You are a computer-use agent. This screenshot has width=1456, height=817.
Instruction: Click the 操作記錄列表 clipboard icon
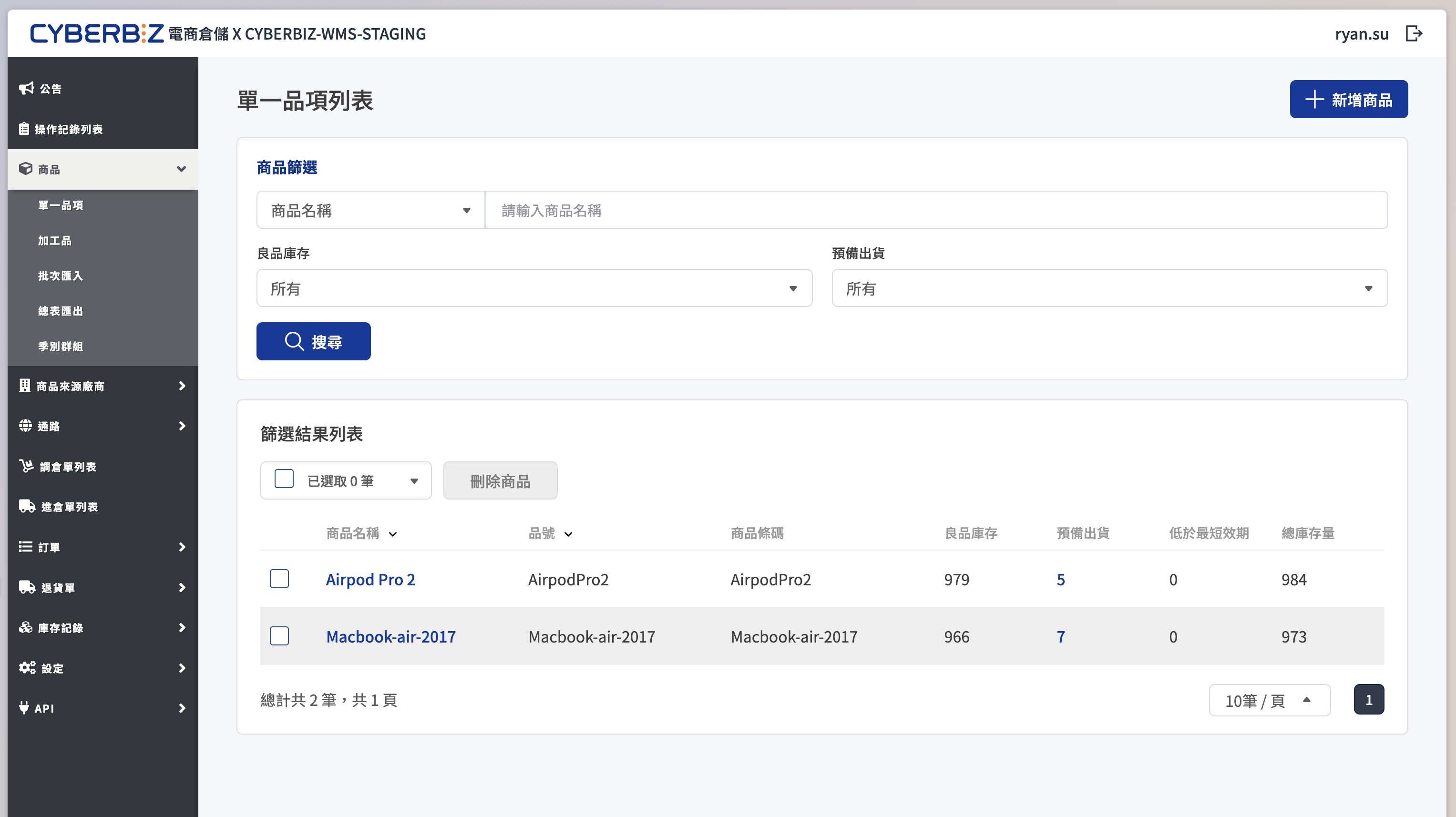[x=24, y=129]
